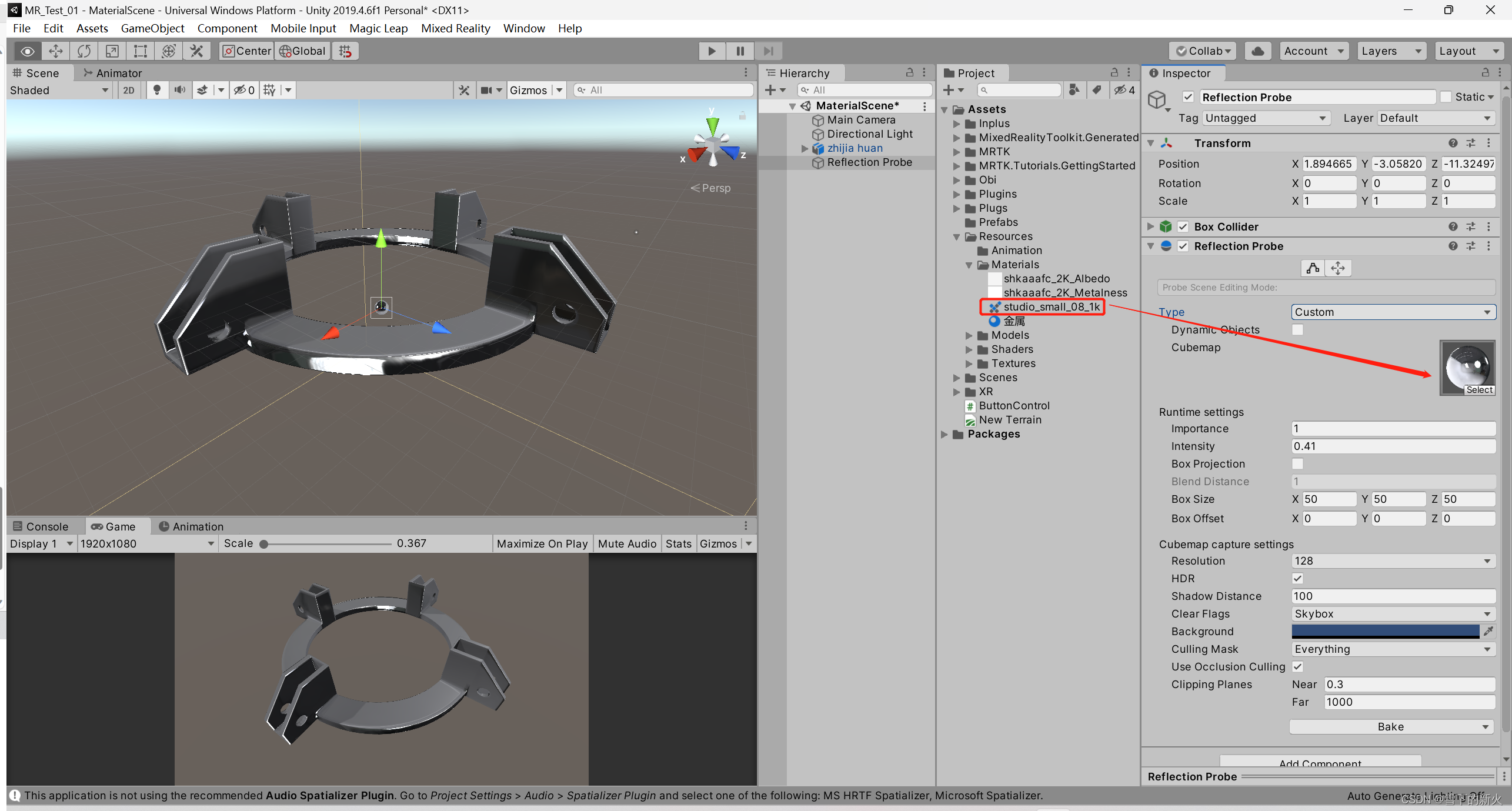The height and width of the screenshot is (811, 1512).
Task: Expand the zhijia huan hierarchy item
Action: coord(805,148)
